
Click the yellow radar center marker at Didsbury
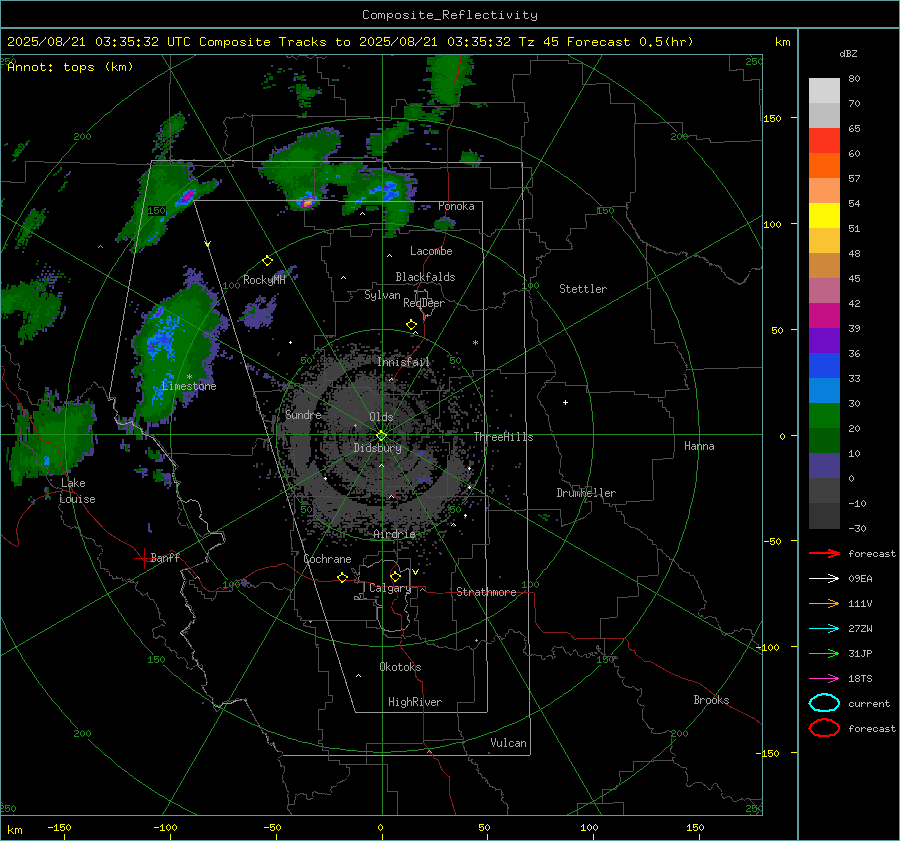click(381, 436)
